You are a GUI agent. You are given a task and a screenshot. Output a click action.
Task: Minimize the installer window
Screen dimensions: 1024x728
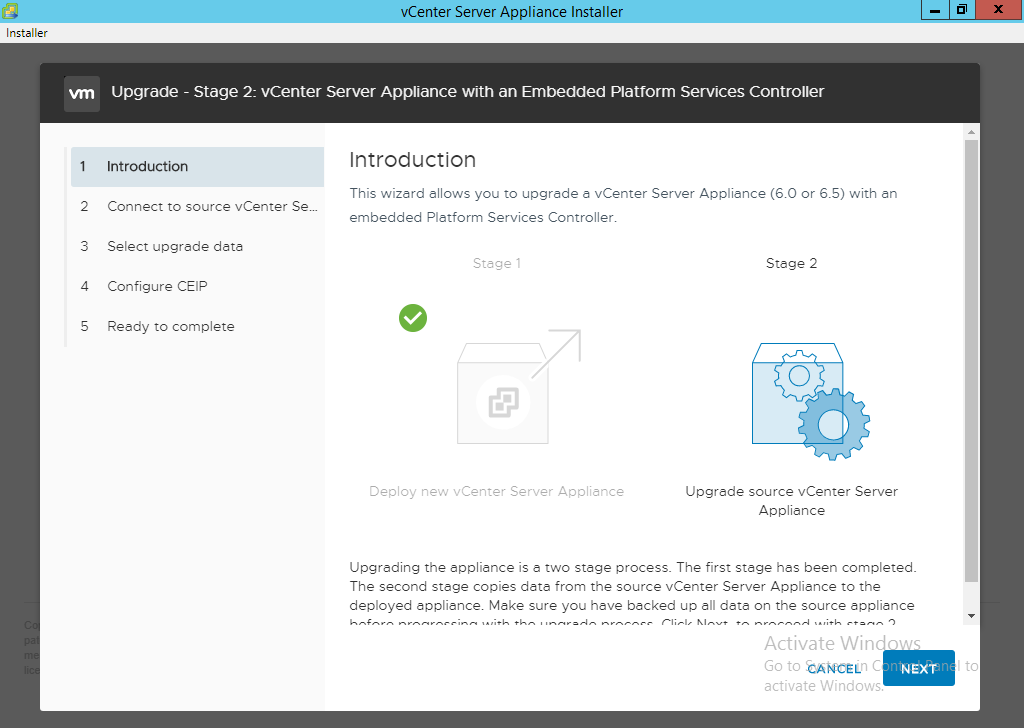(935, 10)
